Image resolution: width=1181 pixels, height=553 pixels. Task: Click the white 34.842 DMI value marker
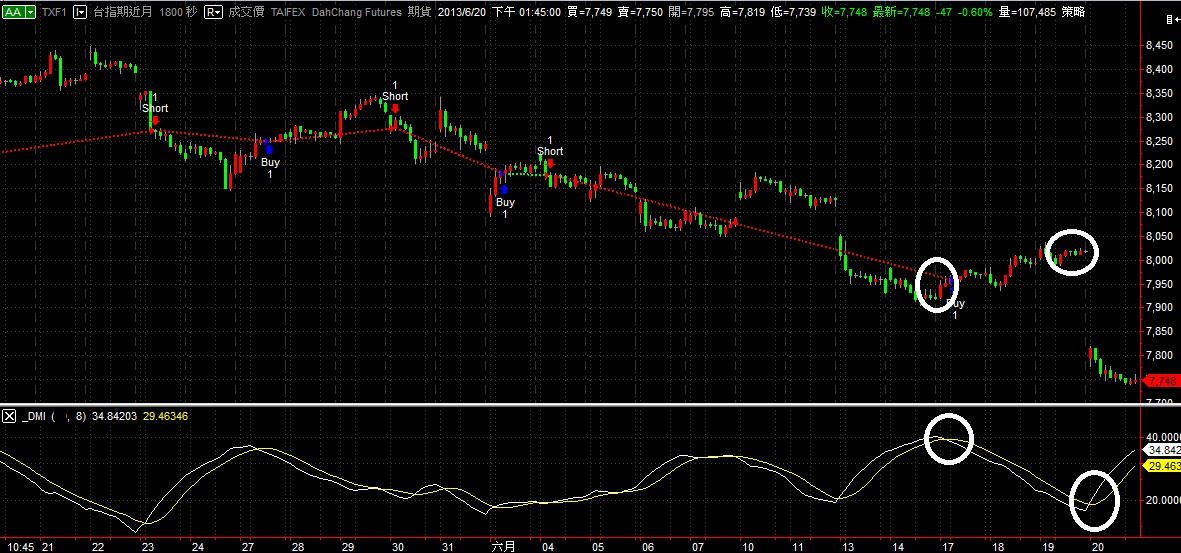pyautogui.click(x=1161, y=450)
